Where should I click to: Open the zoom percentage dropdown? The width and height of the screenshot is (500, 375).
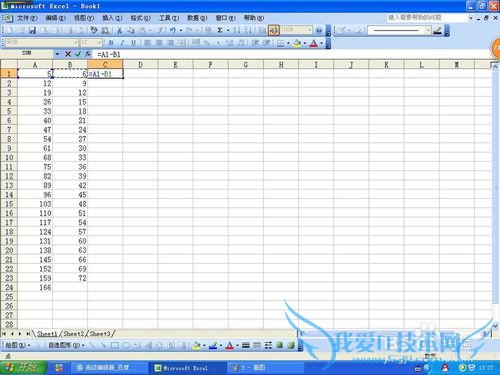point(310,30)
